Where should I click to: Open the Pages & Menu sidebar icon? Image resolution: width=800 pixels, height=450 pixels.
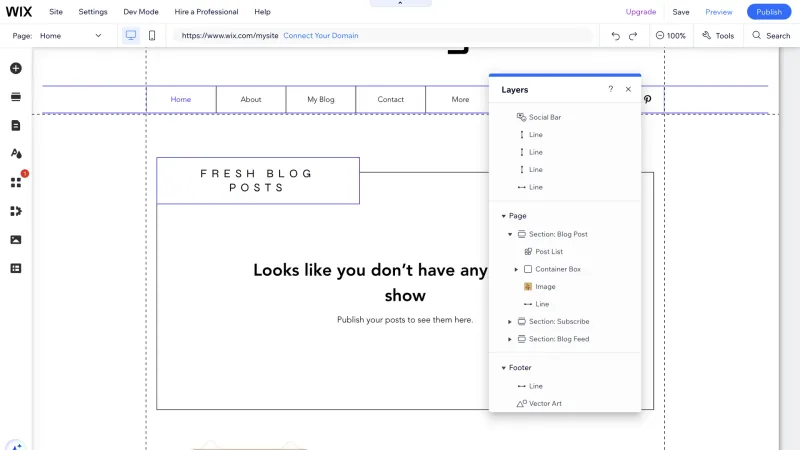[16, 126]
